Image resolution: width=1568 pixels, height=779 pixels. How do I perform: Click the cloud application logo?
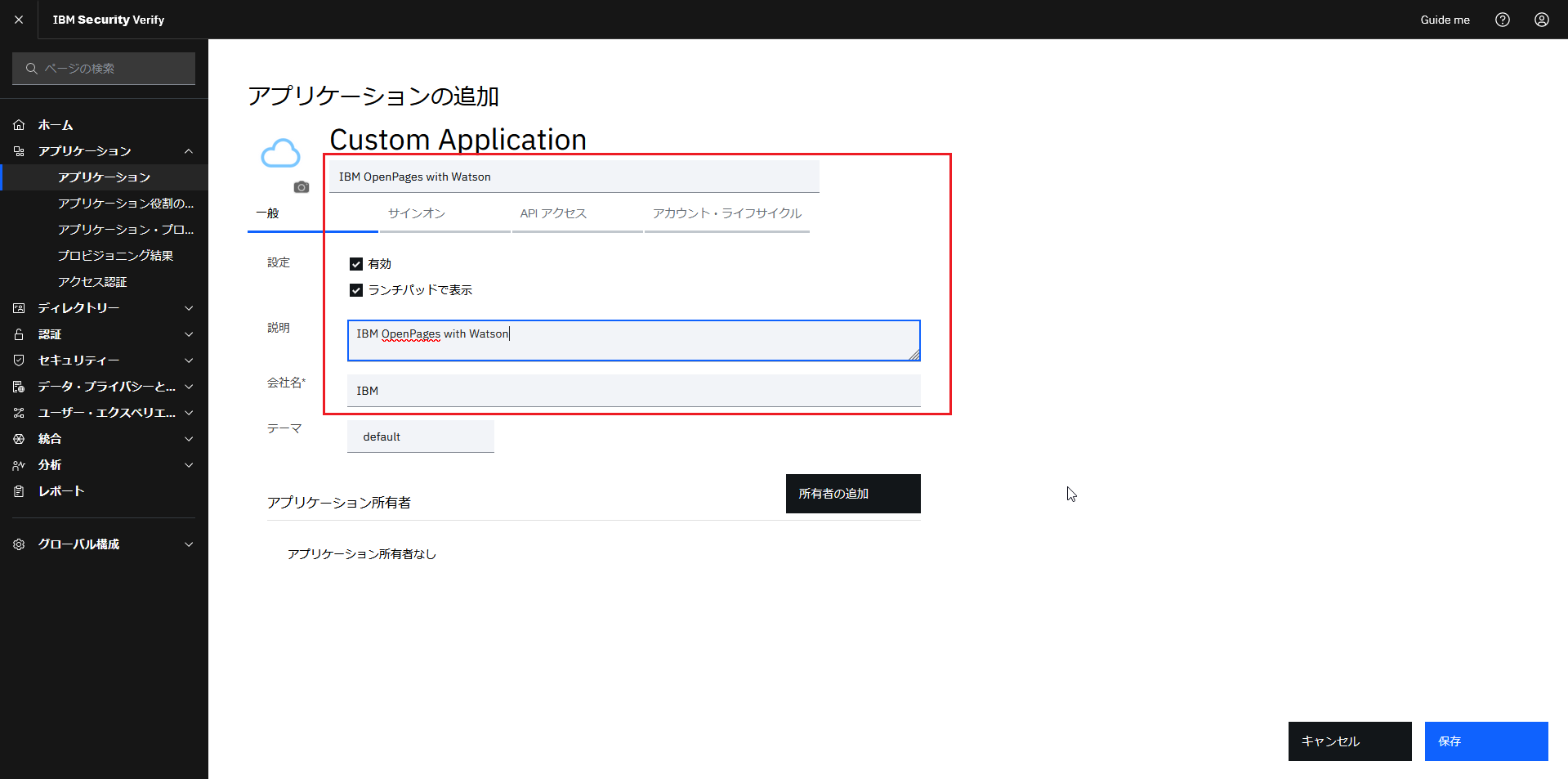(x=280, y=153)
